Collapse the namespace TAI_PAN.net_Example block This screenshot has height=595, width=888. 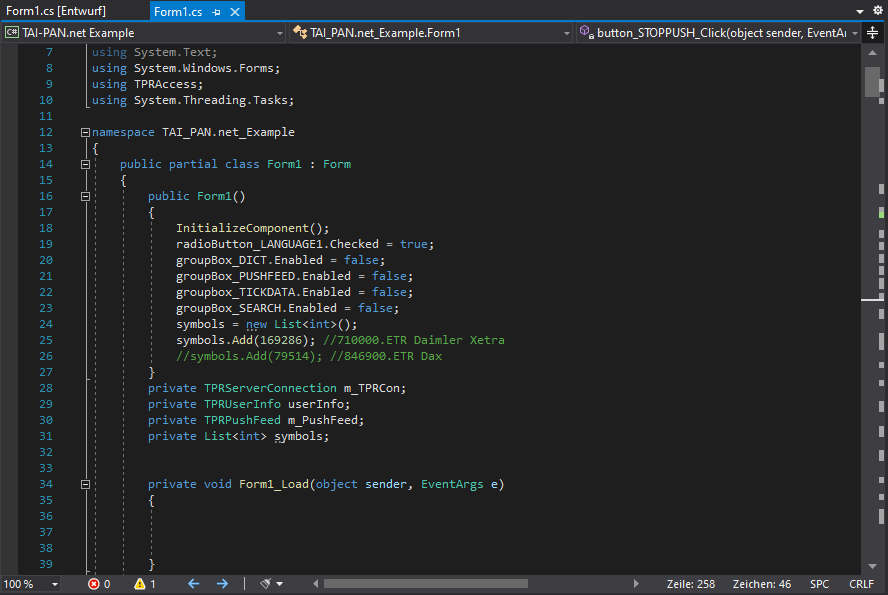click(85, 132)
